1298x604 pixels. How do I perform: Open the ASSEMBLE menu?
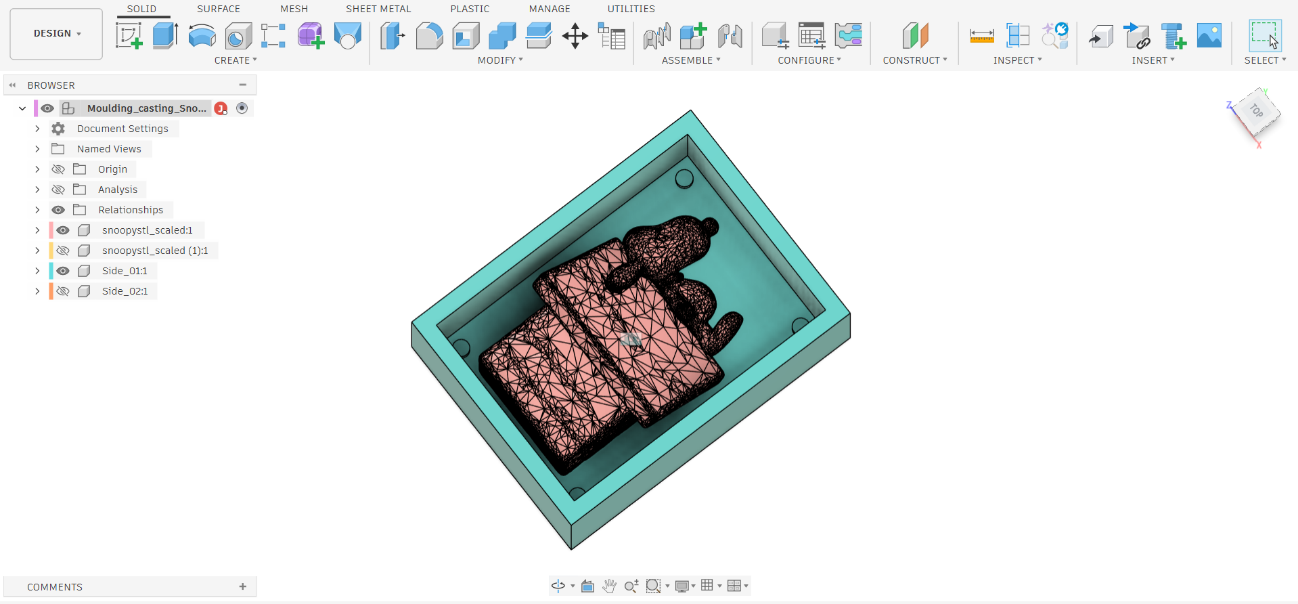(x=691, y=60)
